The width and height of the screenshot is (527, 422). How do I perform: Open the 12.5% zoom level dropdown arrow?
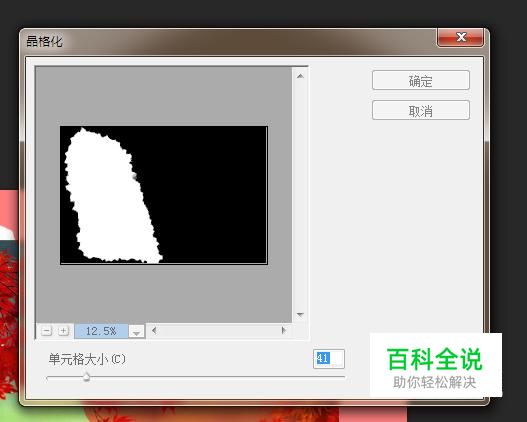[136, 331]
